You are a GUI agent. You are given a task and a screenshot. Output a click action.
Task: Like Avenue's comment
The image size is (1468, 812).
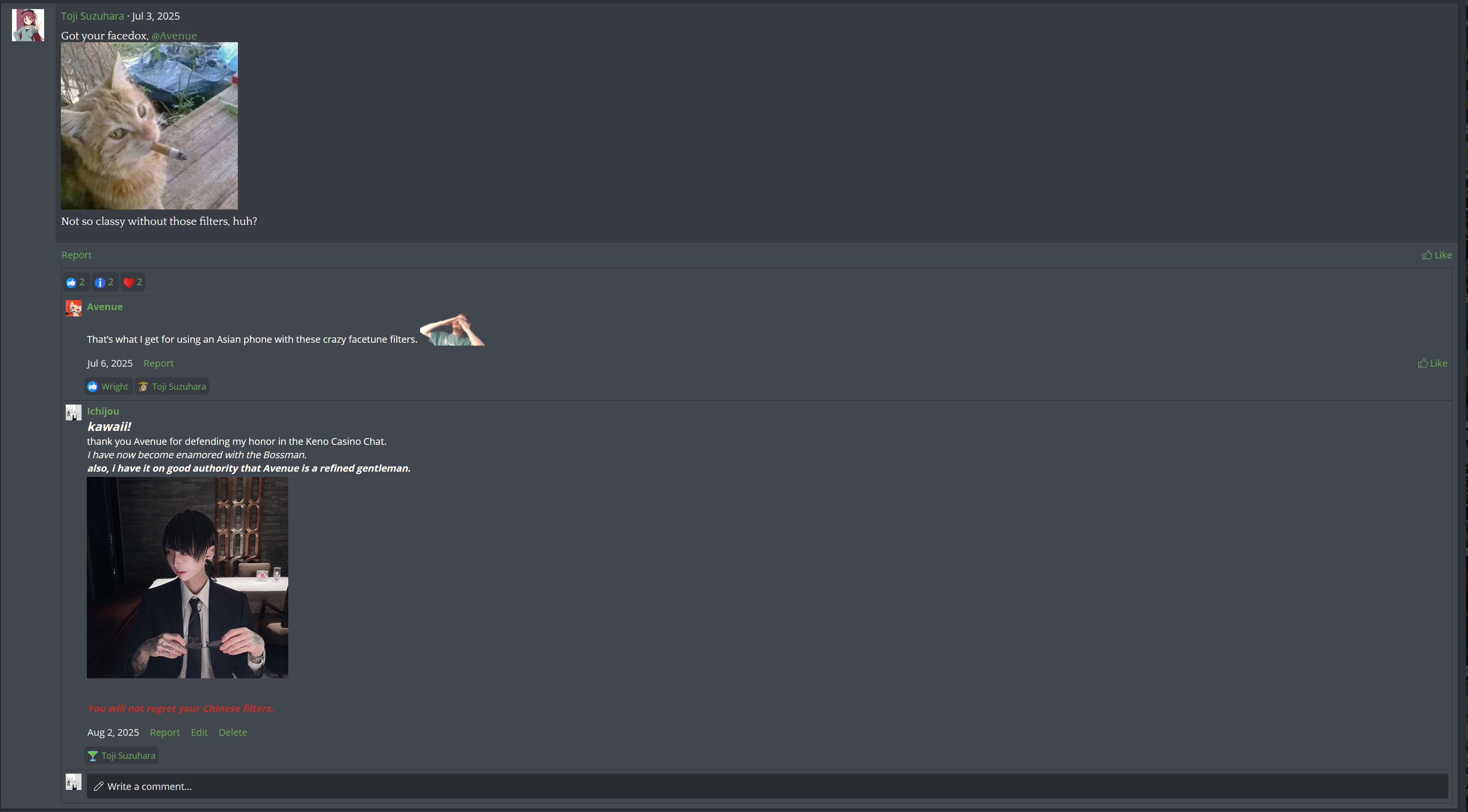coord(1432,363)
